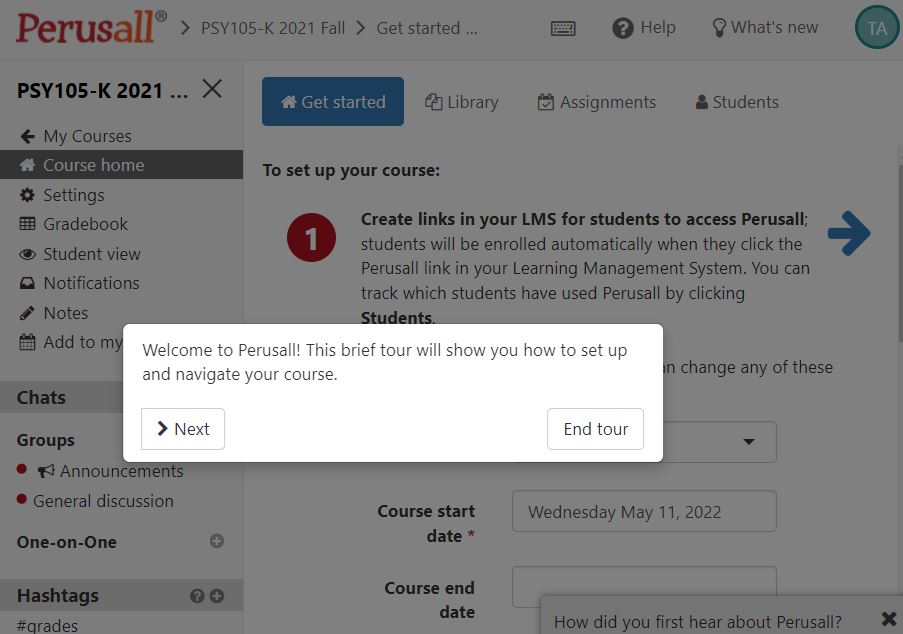Click the blue right arrow icon
Image resolution: width=903 pixels, height=634 pixels.
click(849, 233)
